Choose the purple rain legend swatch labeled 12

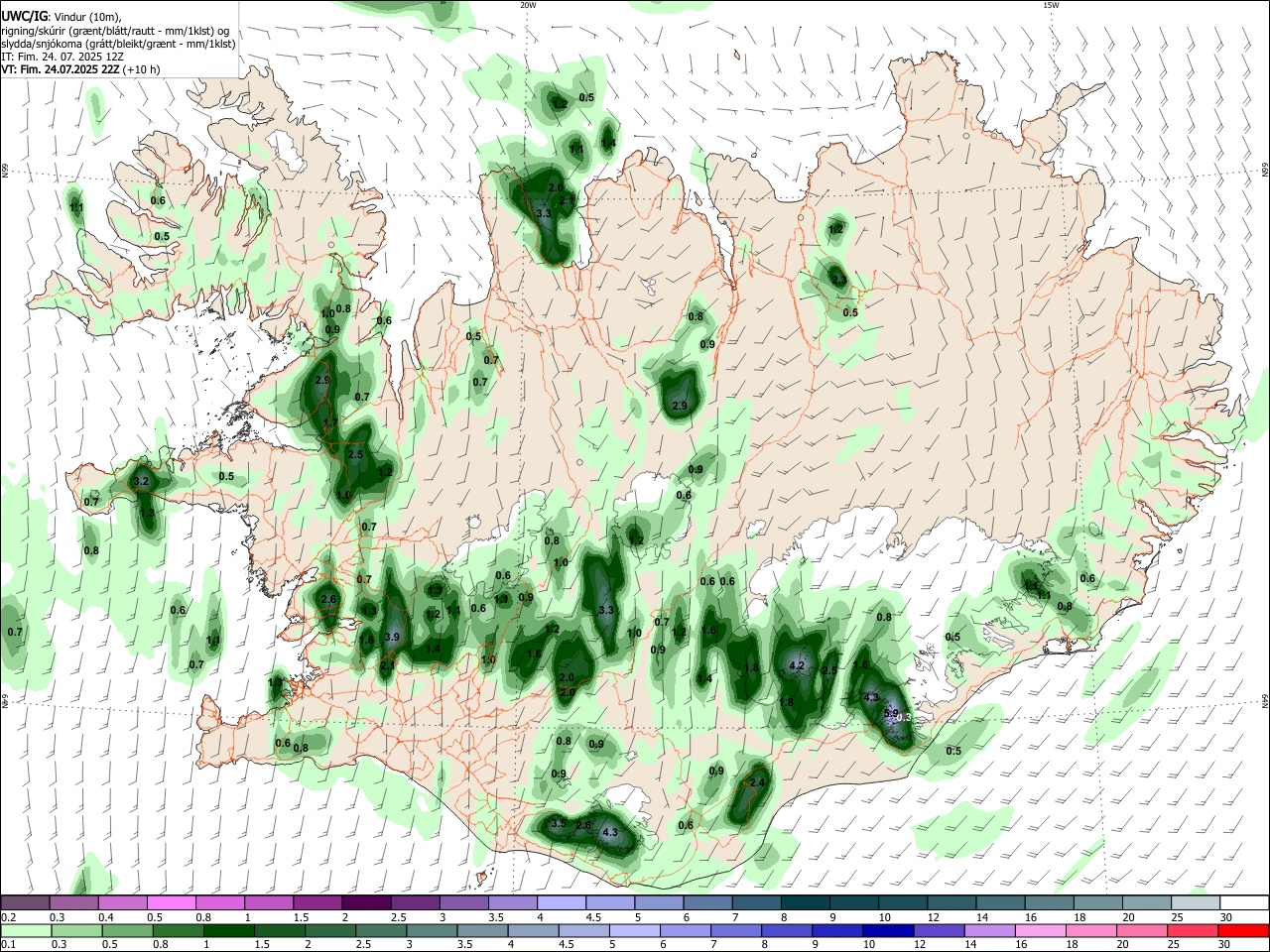pos(939,930)
